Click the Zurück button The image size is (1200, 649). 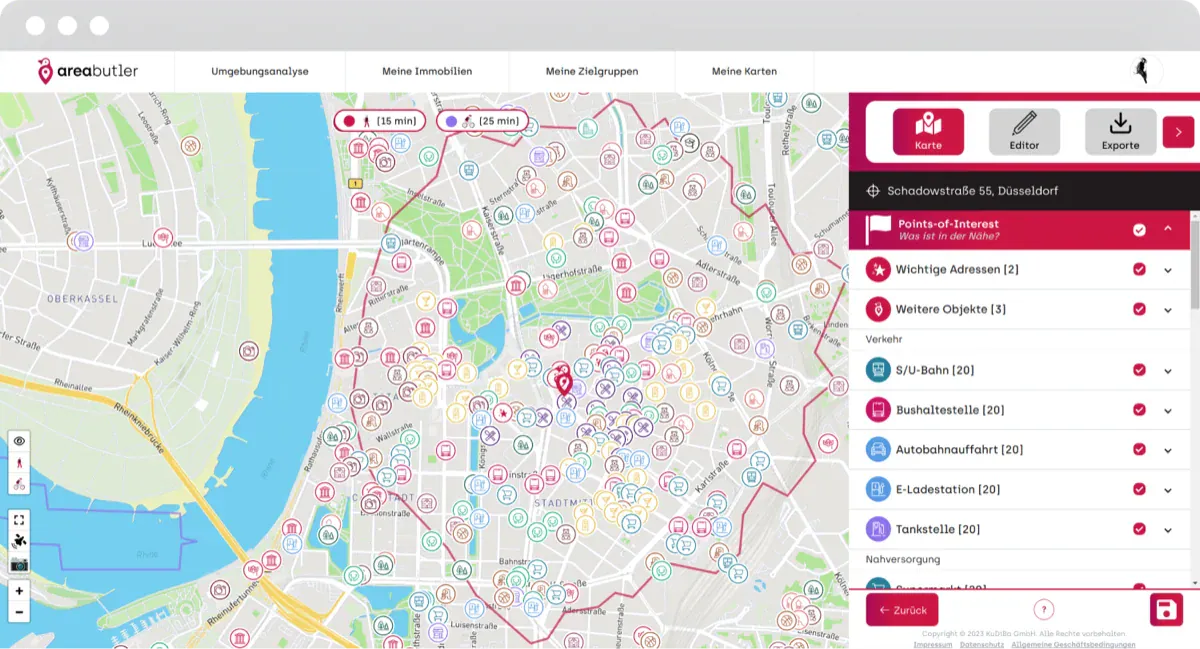pos(902,610)
